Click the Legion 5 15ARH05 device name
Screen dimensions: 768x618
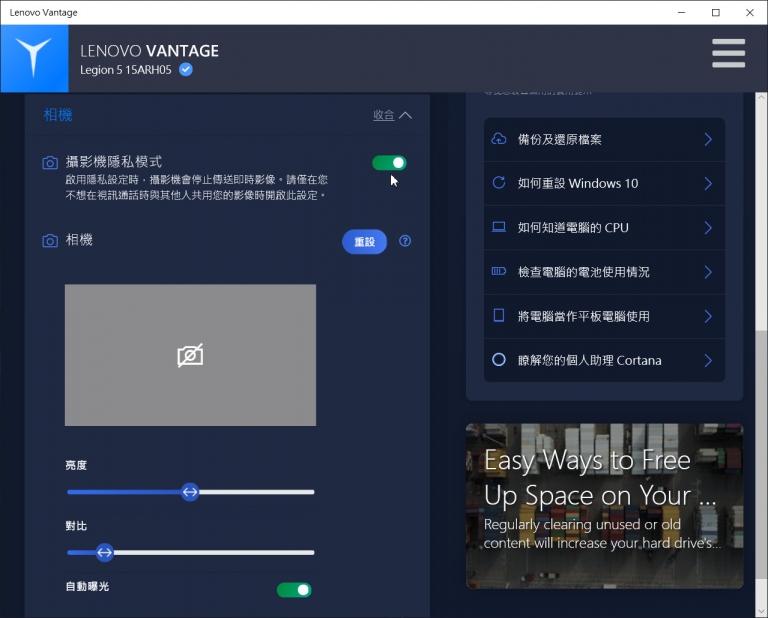126,70
